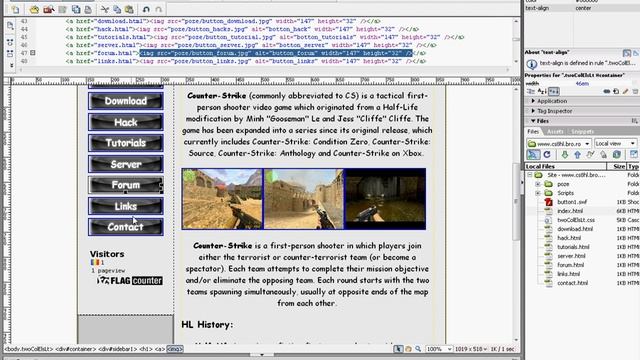Viewport: 640px width, 360px height.
Task: Switch to the Snippets tab
Action: click(582, 131)
